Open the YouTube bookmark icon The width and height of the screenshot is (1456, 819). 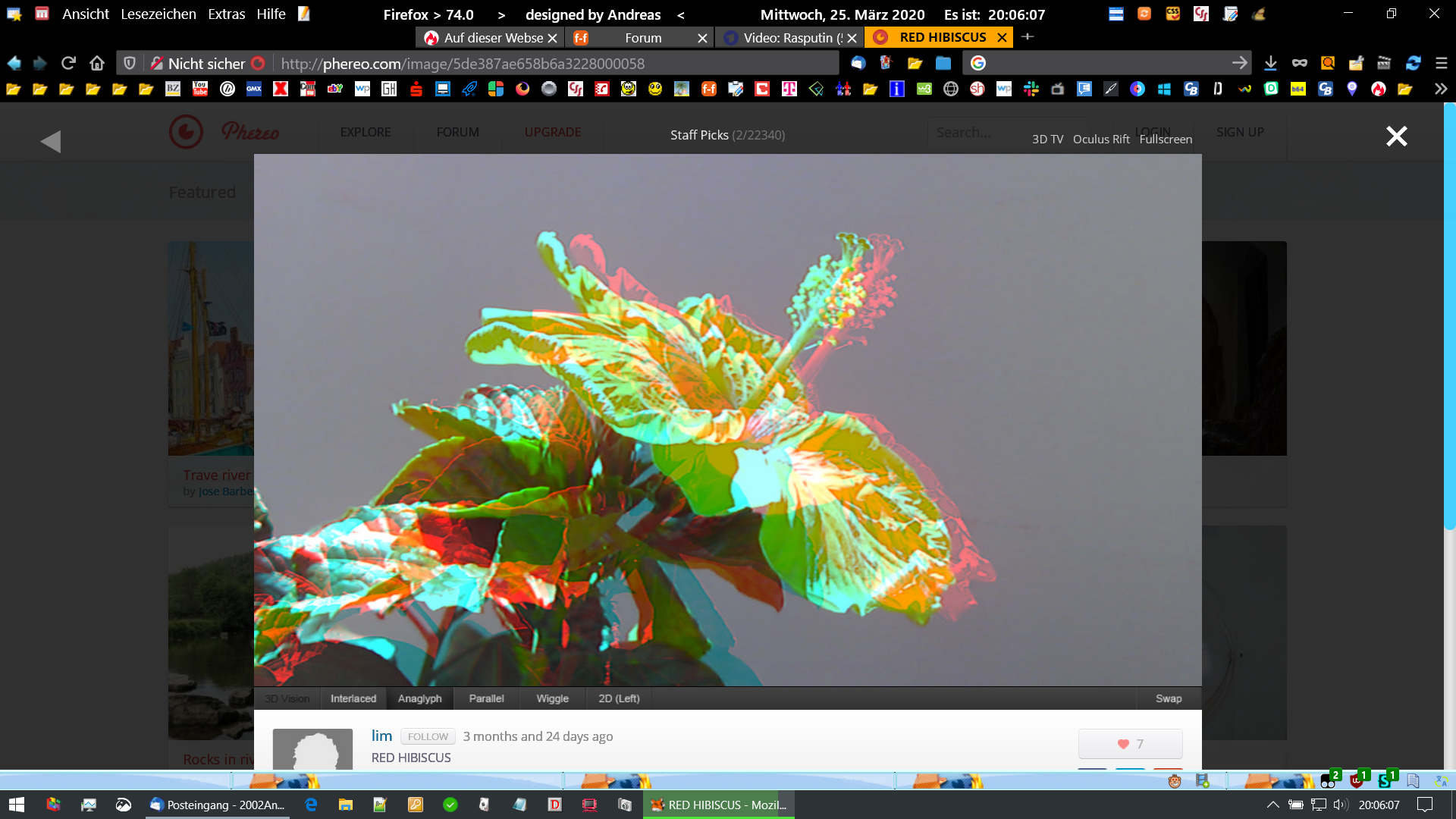click(x=200, y=89)
